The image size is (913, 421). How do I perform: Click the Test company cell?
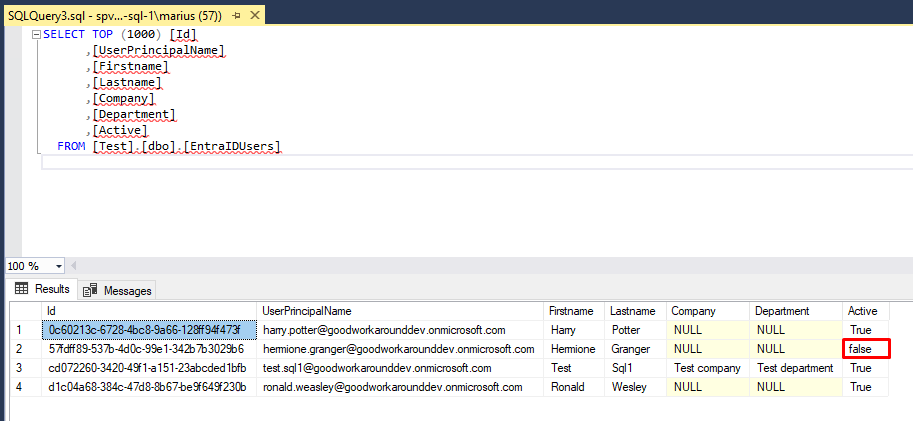pyautogui.click(x=708, y=368)
